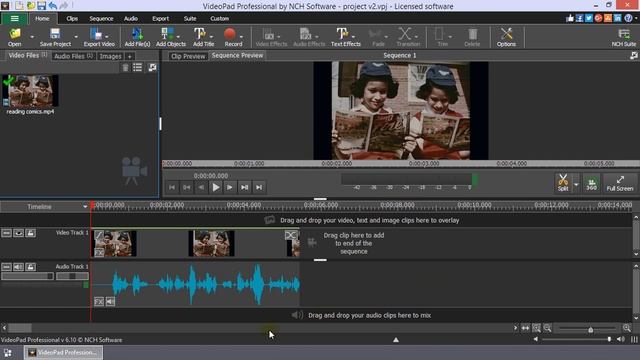
Task: Switch to the Audio Files bin tab
Action: click(x=73, y=56)
